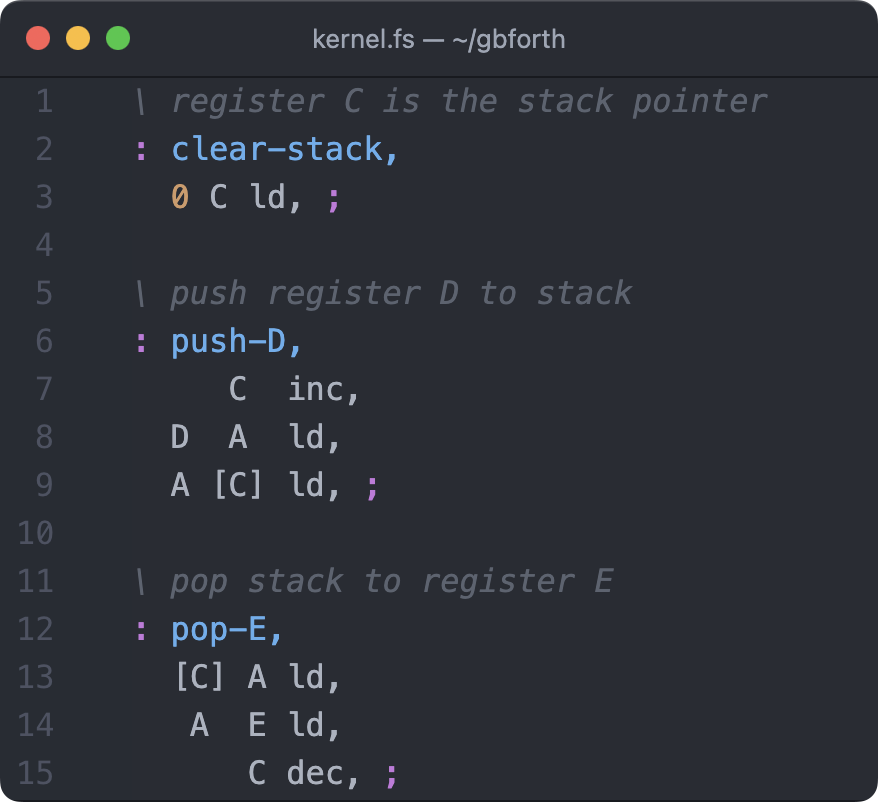
Task: Maximize the window with the green button
Action: coord(118,39)
